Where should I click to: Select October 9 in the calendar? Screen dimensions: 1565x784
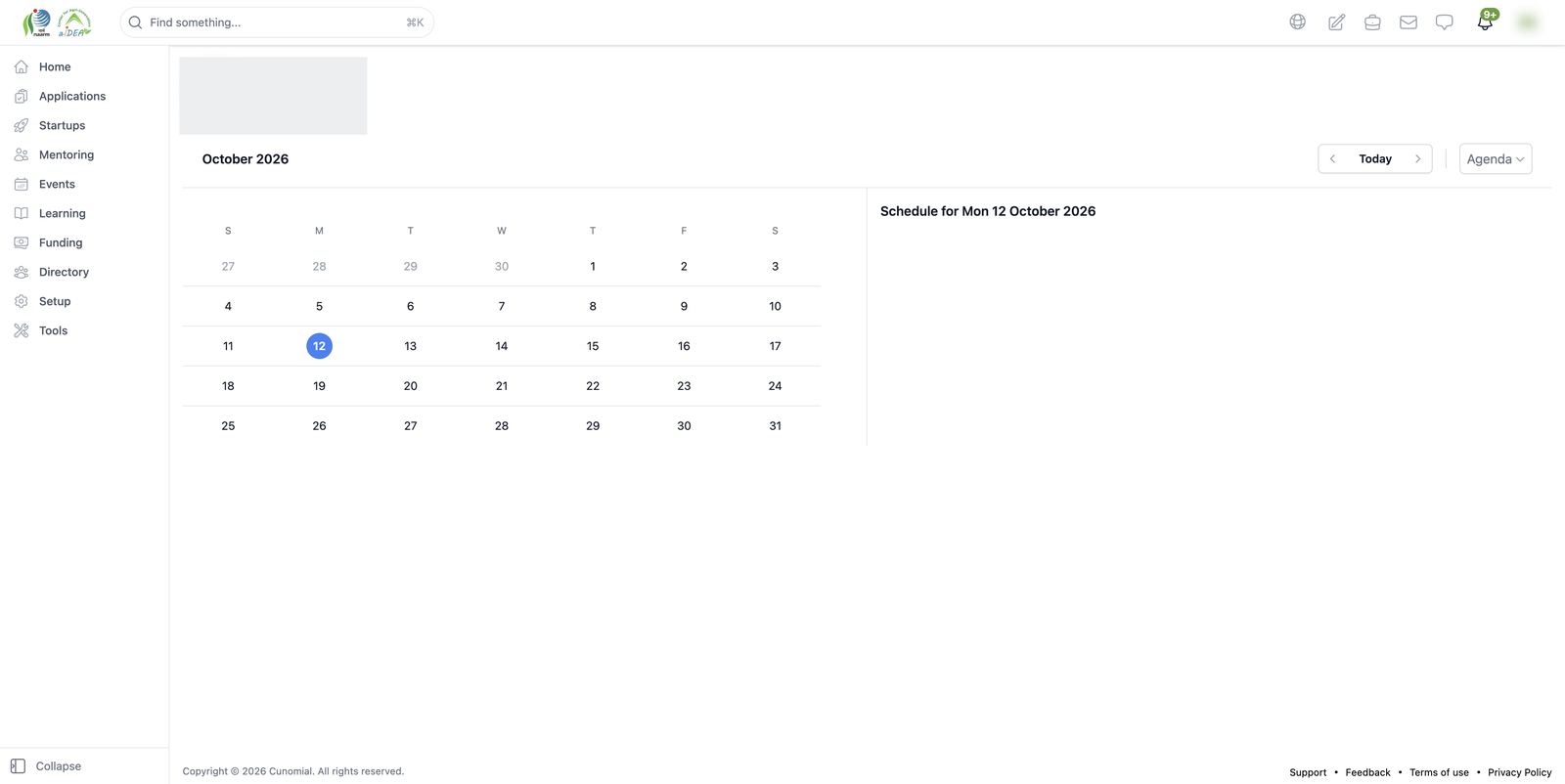(684, 306)
